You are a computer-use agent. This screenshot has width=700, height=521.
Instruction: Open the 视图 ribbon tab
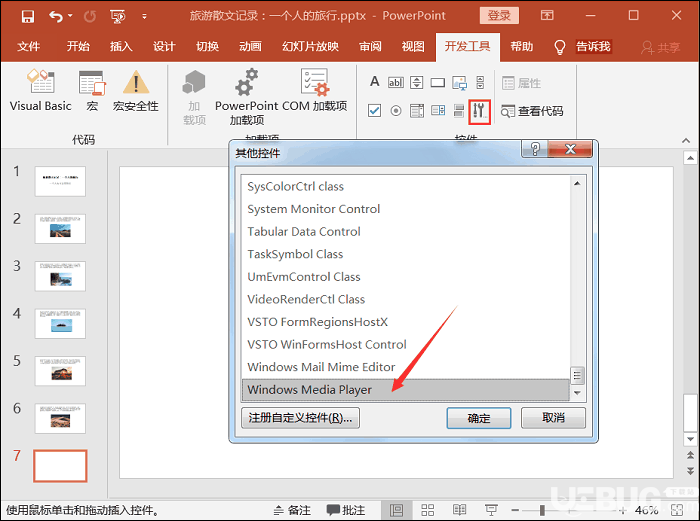tap(413, 46)
